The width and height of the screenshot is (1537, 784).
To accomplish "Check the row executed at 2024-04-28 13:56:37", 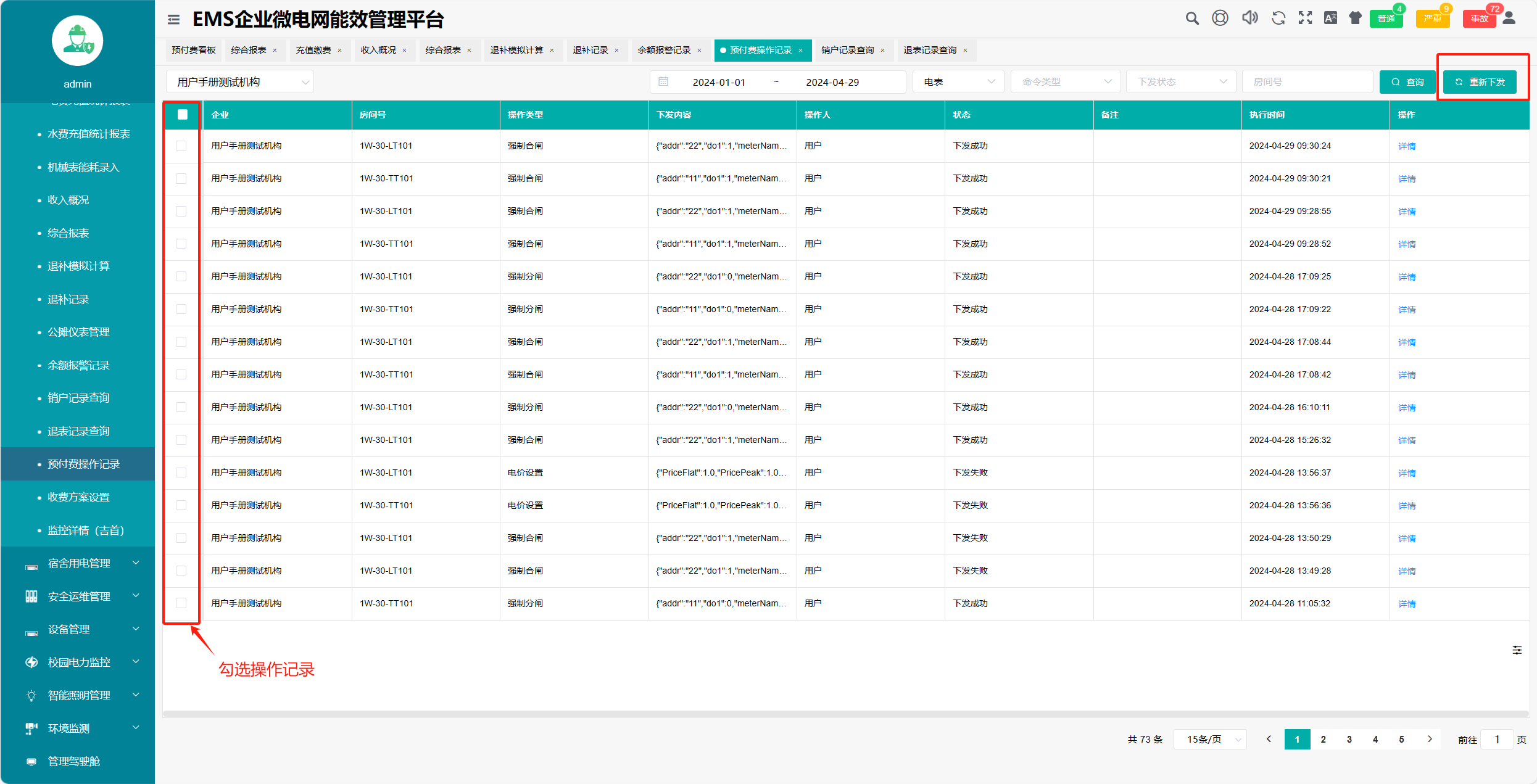I will point(181,472).
